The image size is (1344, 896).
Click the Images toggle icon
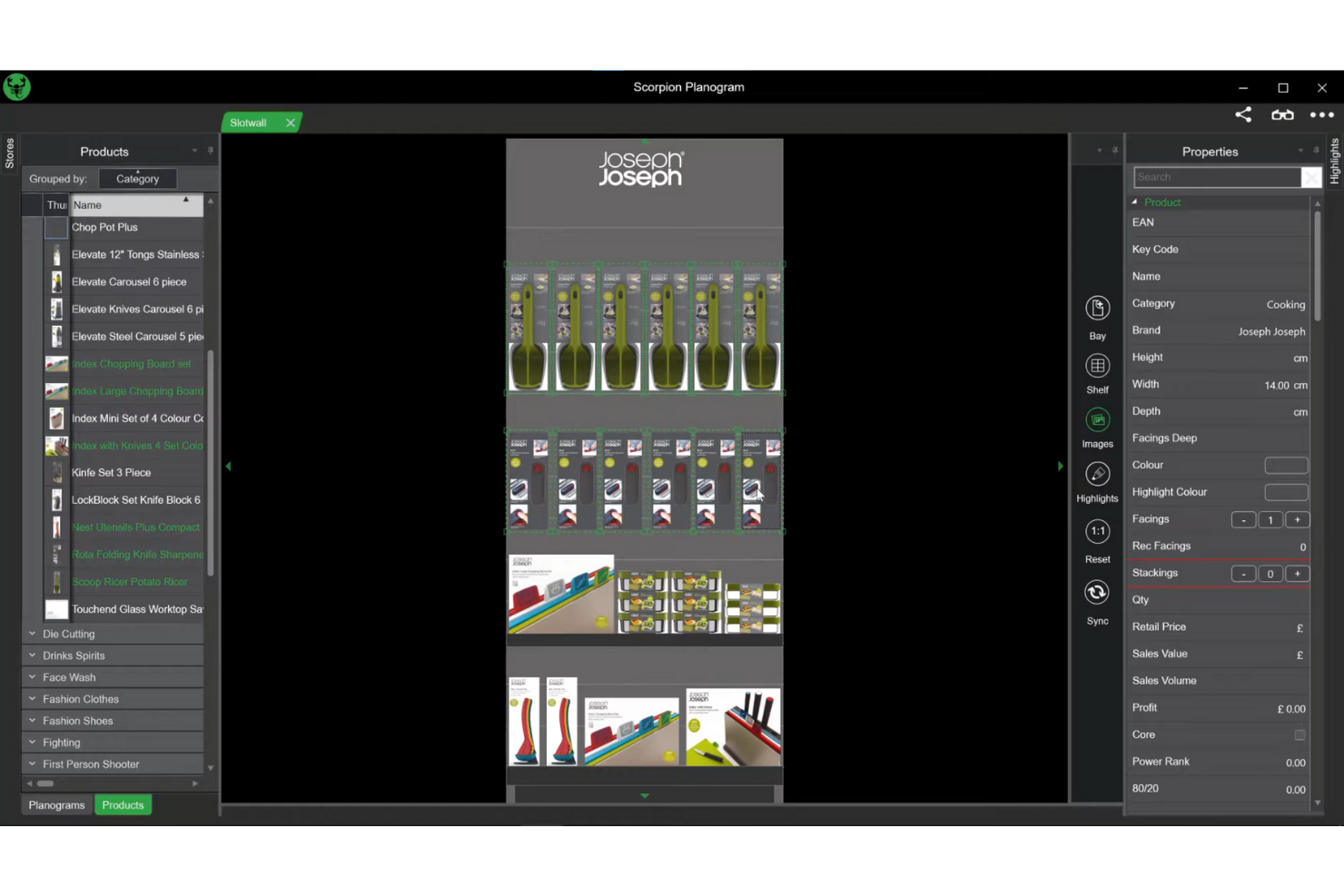pyautogui.click(x=1097, y=420)
